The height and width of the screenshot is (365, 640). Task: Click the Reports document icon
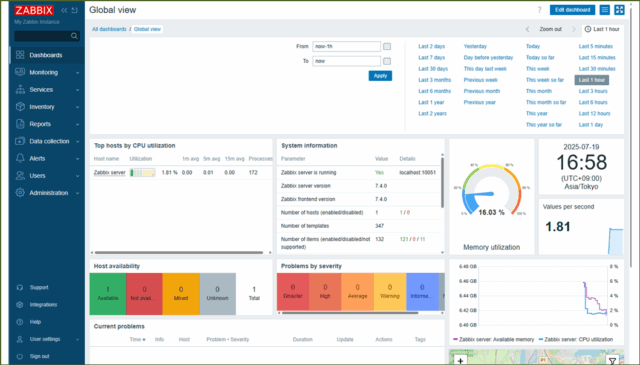20,124
